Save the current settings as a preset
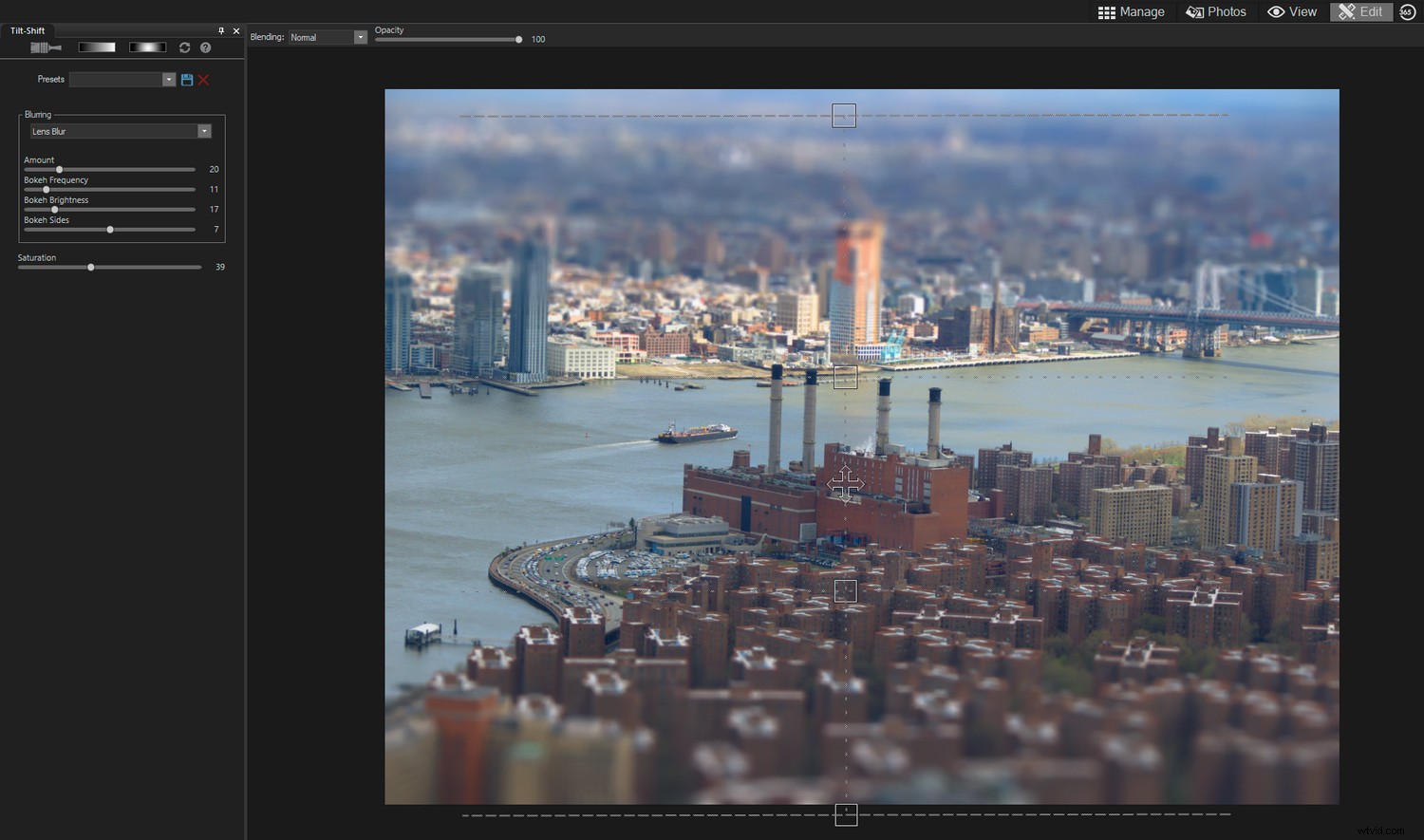This screenshot has height=840, width=1424. [187, 79]
